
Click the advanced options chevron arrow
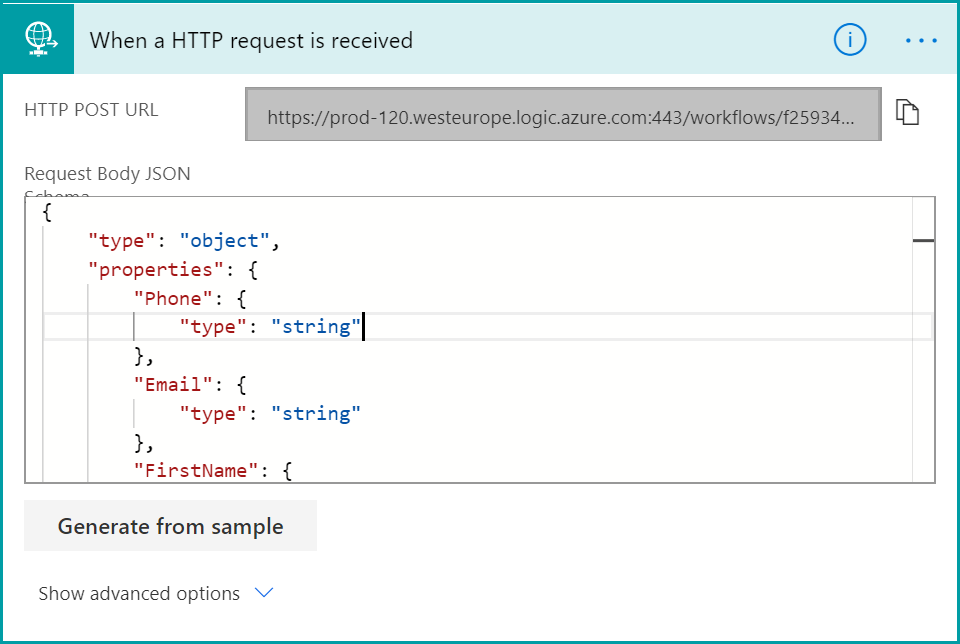264,593
